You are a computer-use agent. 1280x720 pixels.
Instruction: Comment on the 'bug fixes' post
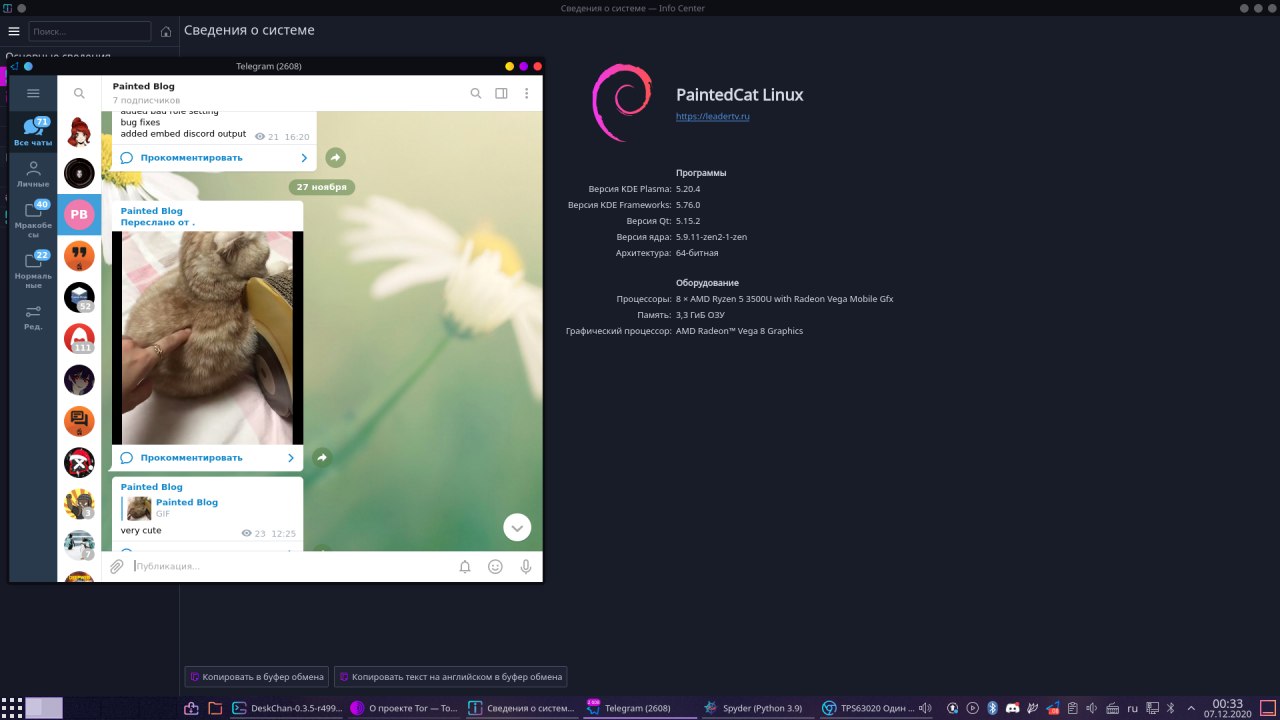tap(214, 158)
